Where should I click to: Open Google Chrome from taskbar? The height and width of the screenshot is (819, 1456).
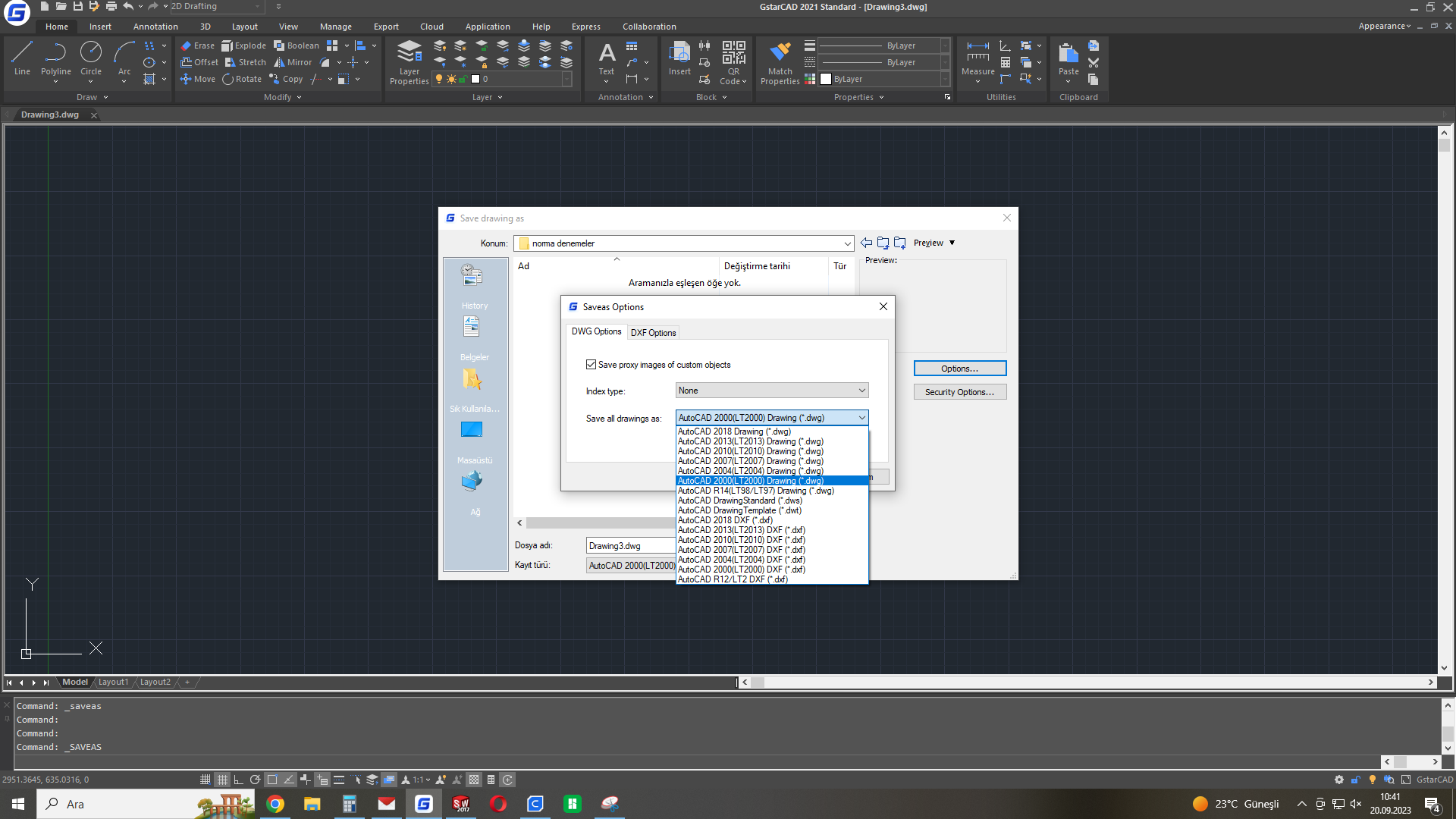click(275, 804)
